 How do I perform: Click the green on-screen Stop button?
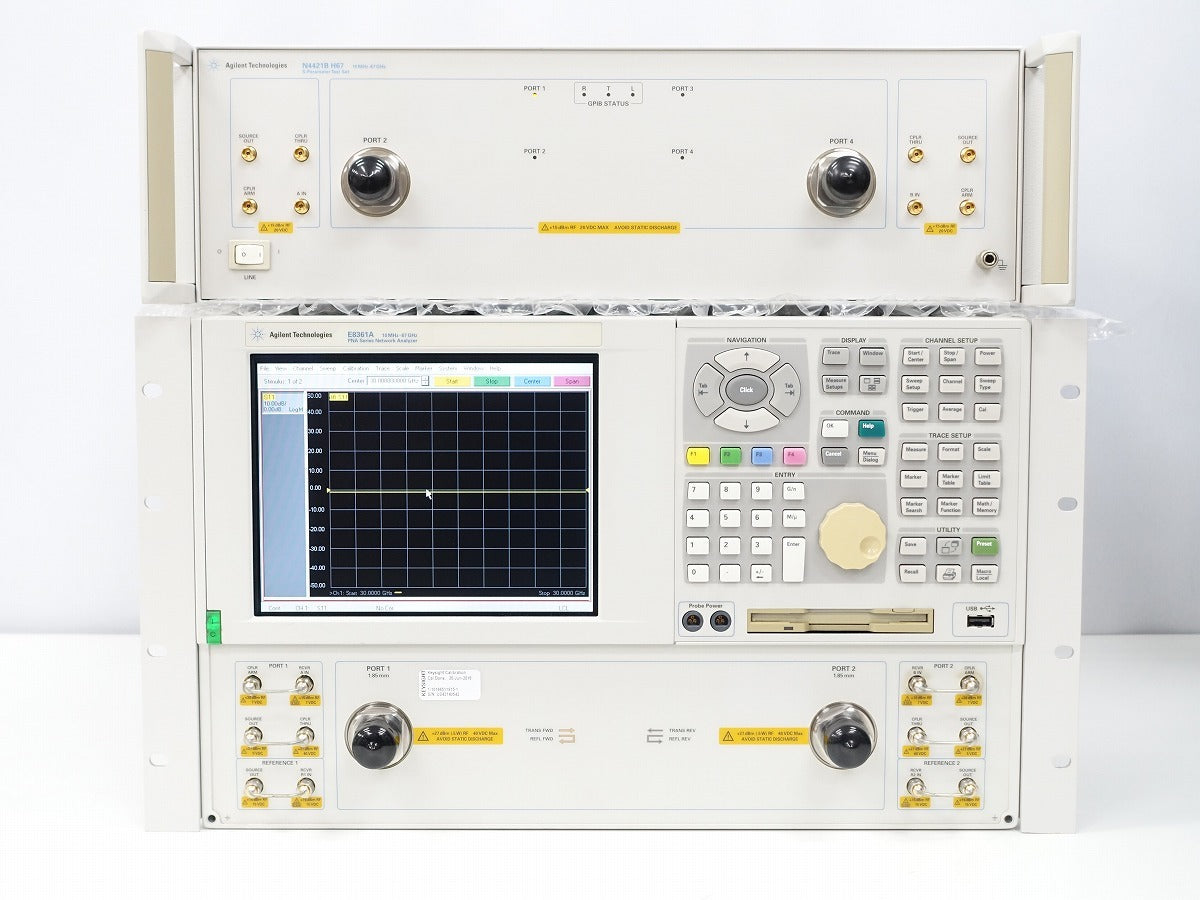click(492, 381)
